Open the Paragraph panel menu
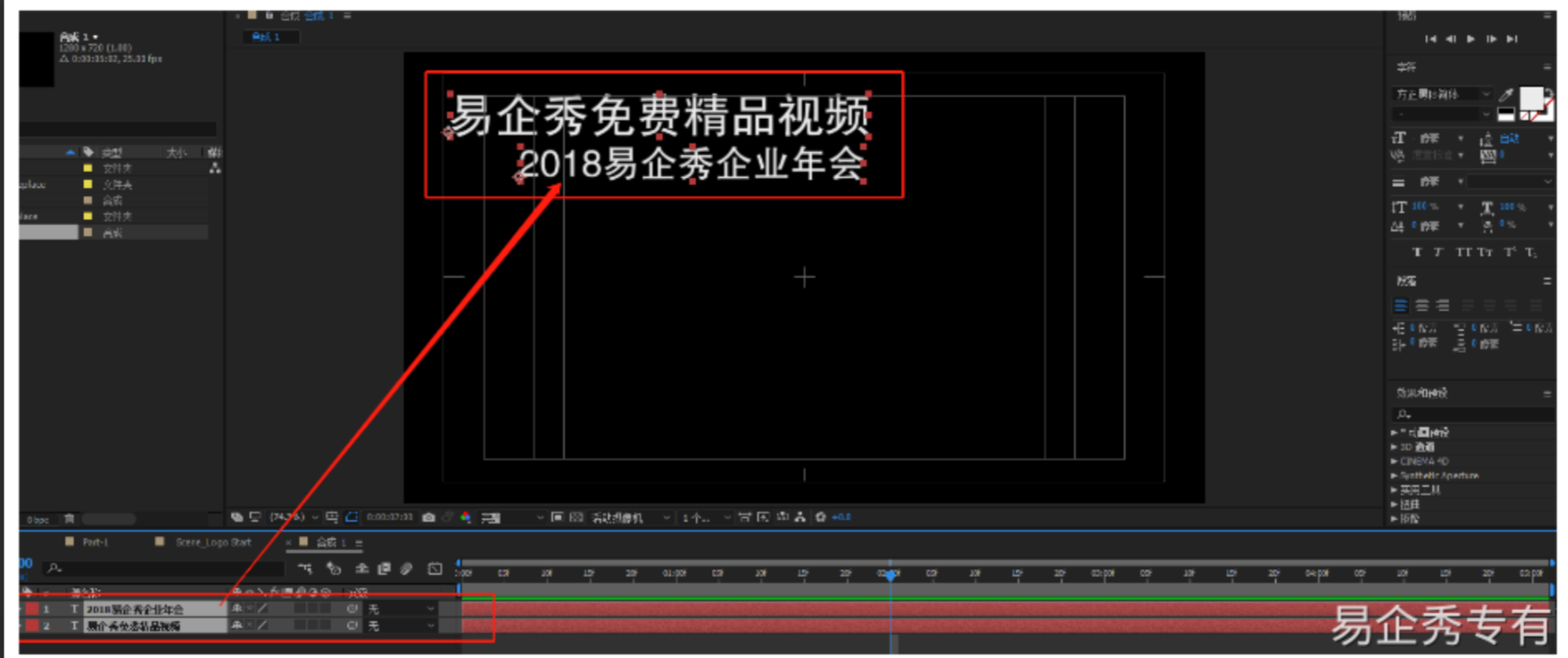This screenshot has height=658, width=1568. 1548,281
